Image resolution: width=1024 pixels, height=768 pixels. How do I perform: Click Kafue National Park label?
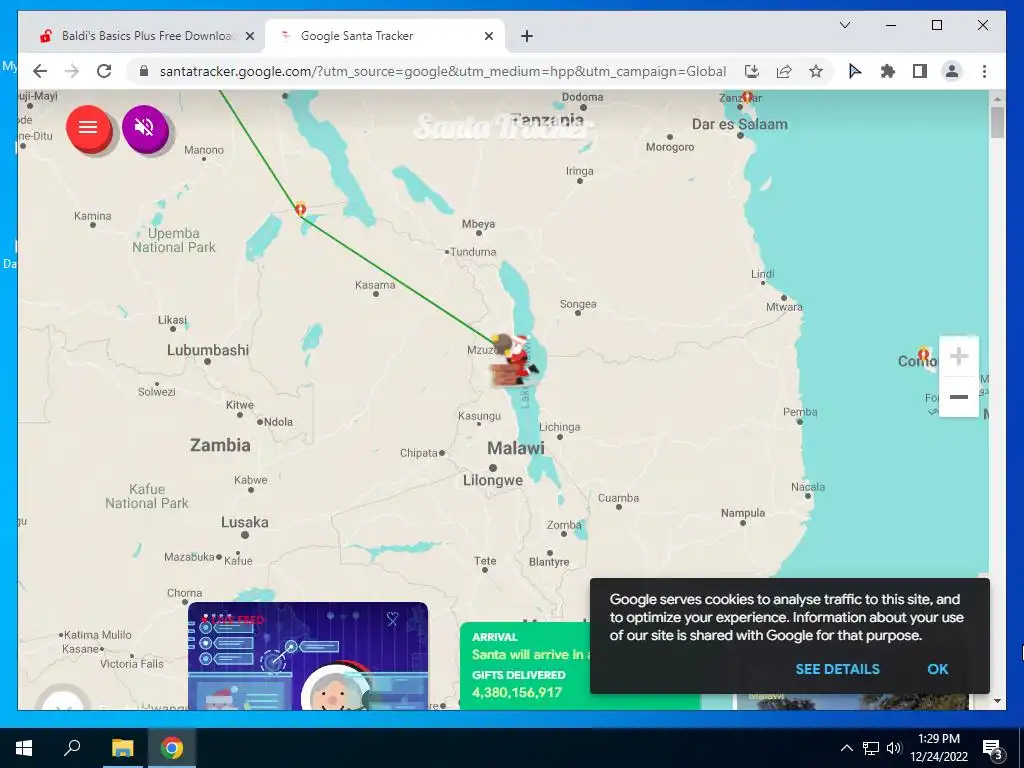pos(147,496)
